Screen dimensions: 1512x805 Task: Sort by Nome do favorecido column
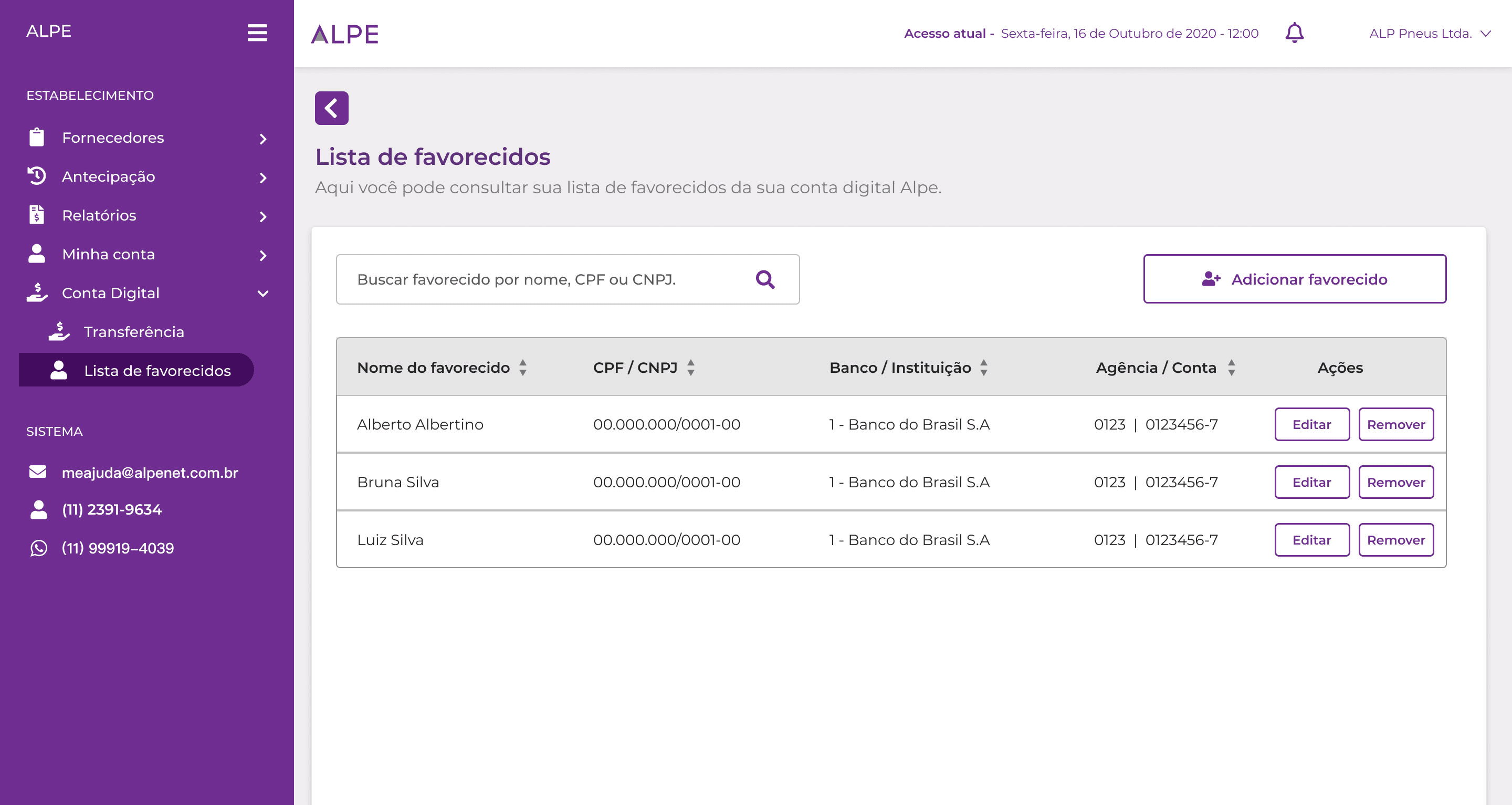point(522,368)
